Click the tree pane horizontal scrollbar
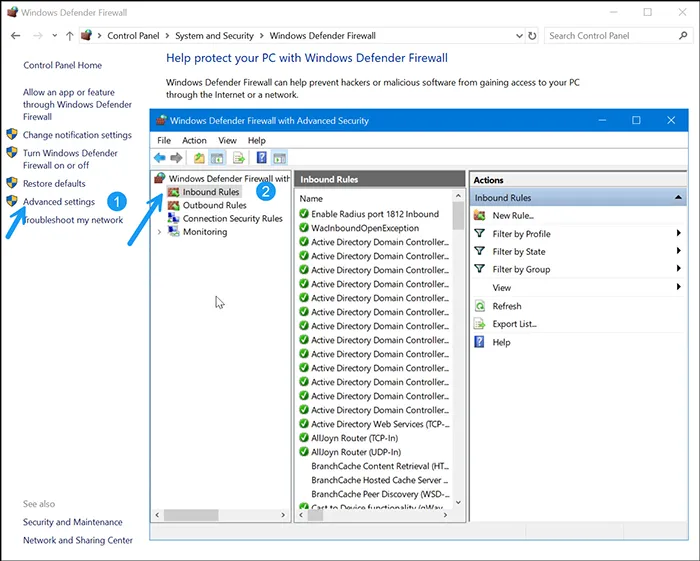700x561 pixels. tap(190, 516)
